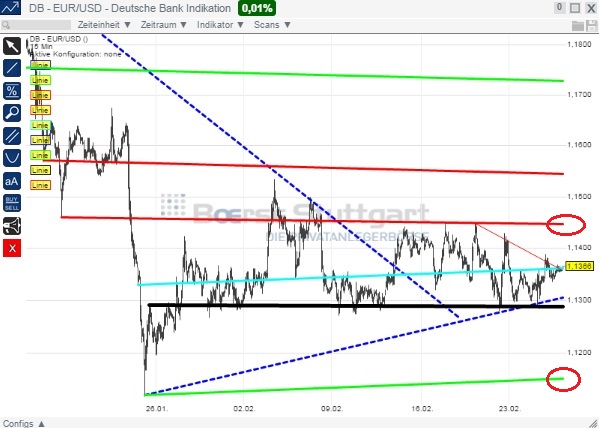599x428 pixels.
Task: Select the bottommost Linie label
Action: 40,185
